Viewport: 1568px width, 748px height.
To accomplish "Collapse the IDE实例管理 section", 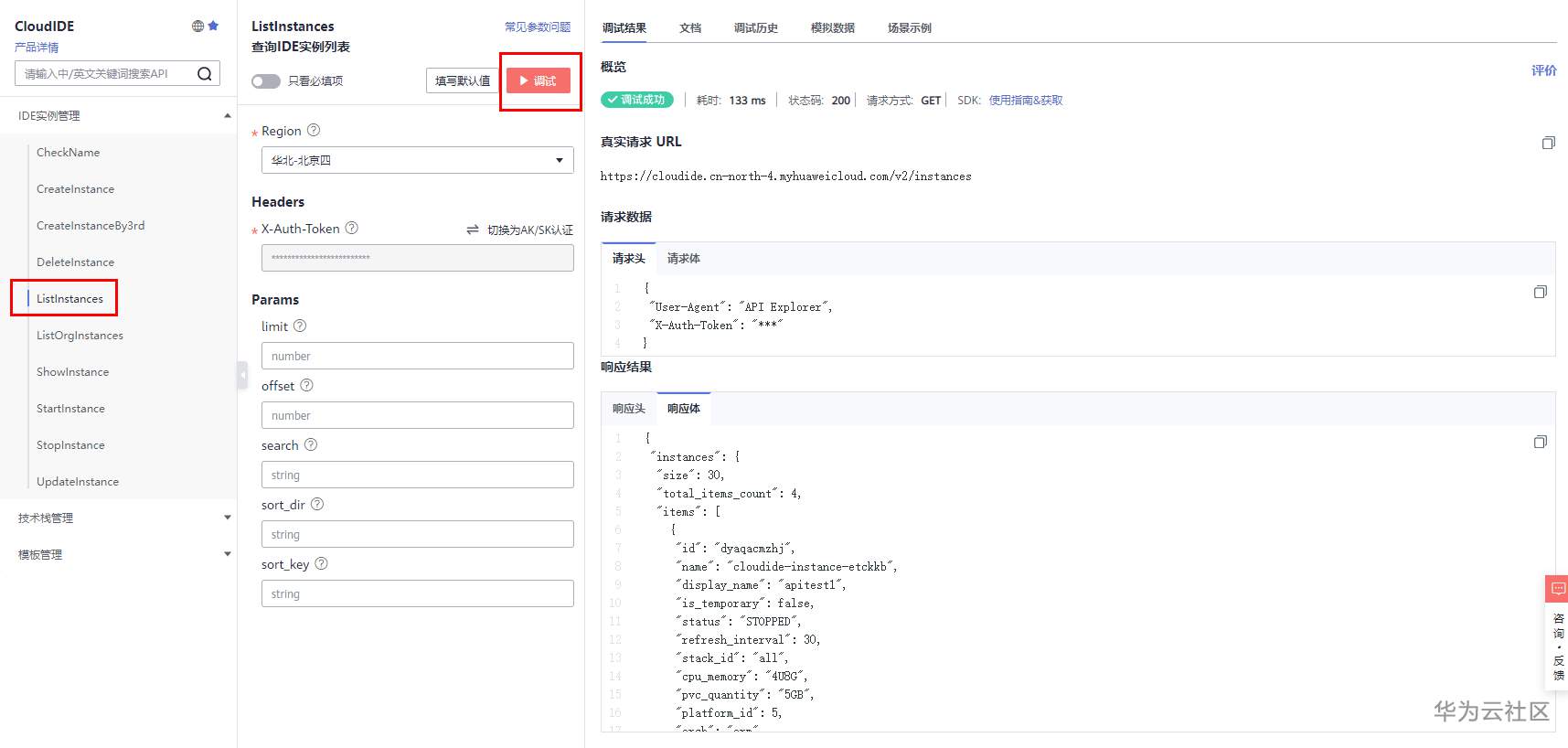I will 227,115.
